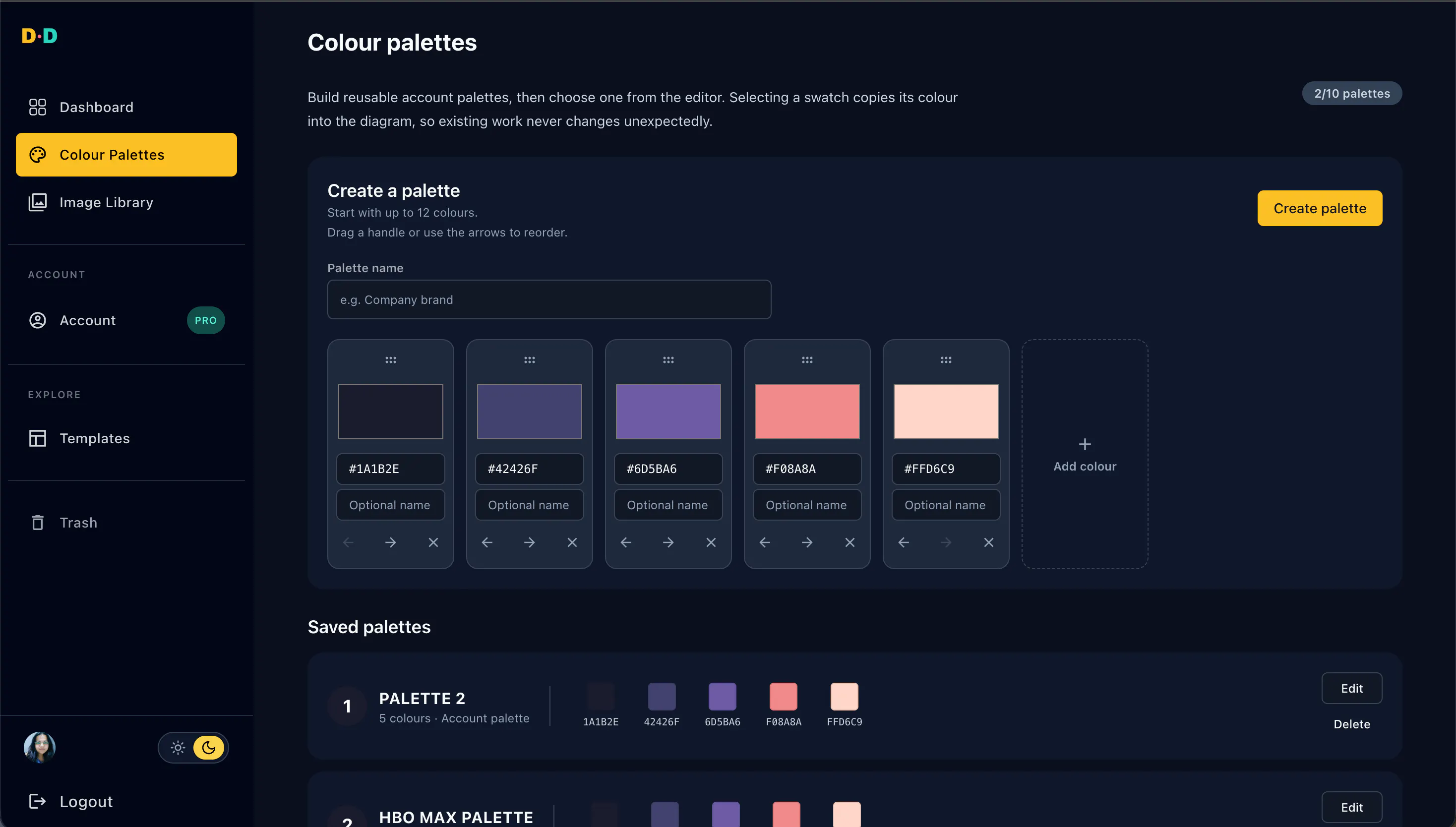Remove the #1A1B2E colour card

(433, 542)
